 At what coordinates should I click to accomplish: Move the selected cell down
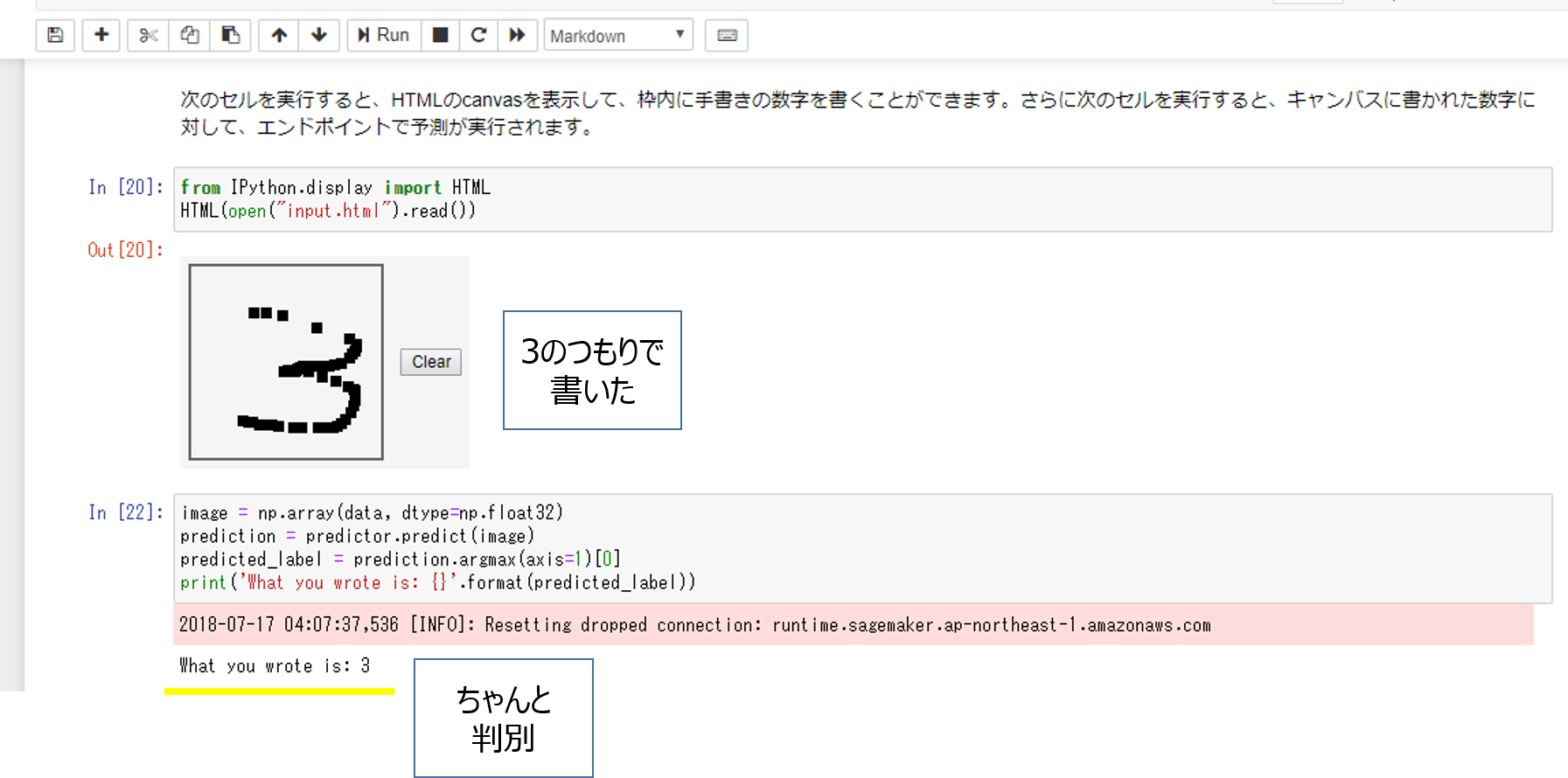[x=319, y=35]
